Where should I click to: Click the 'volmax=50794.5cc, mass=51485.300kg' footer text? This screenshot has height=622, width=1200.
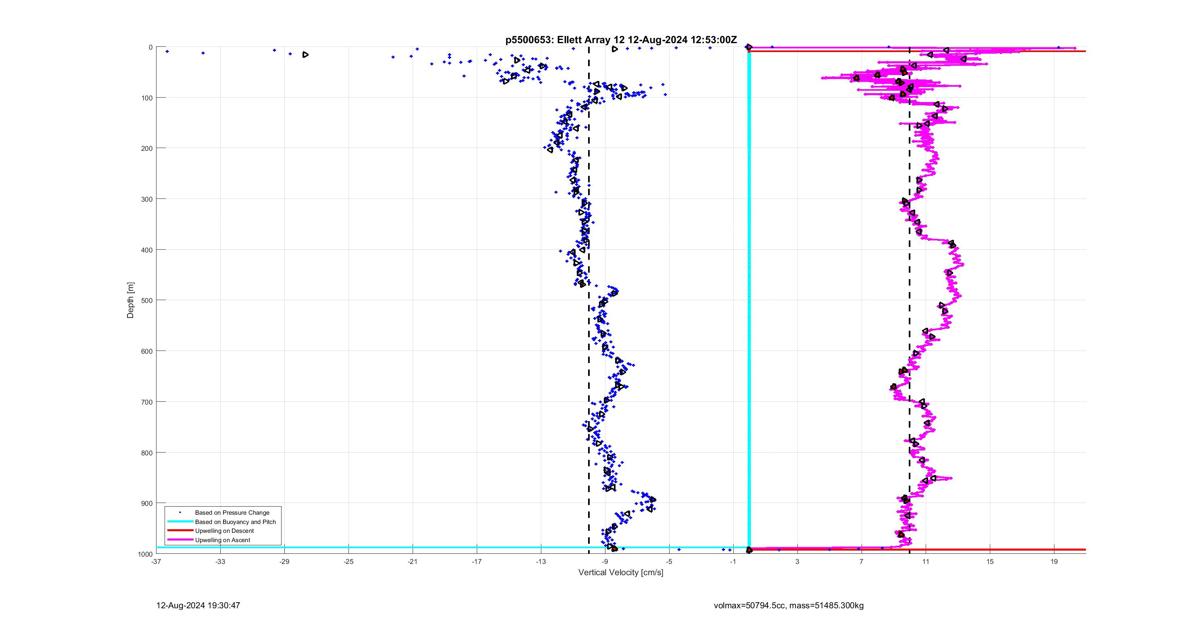tap(789, 605)
